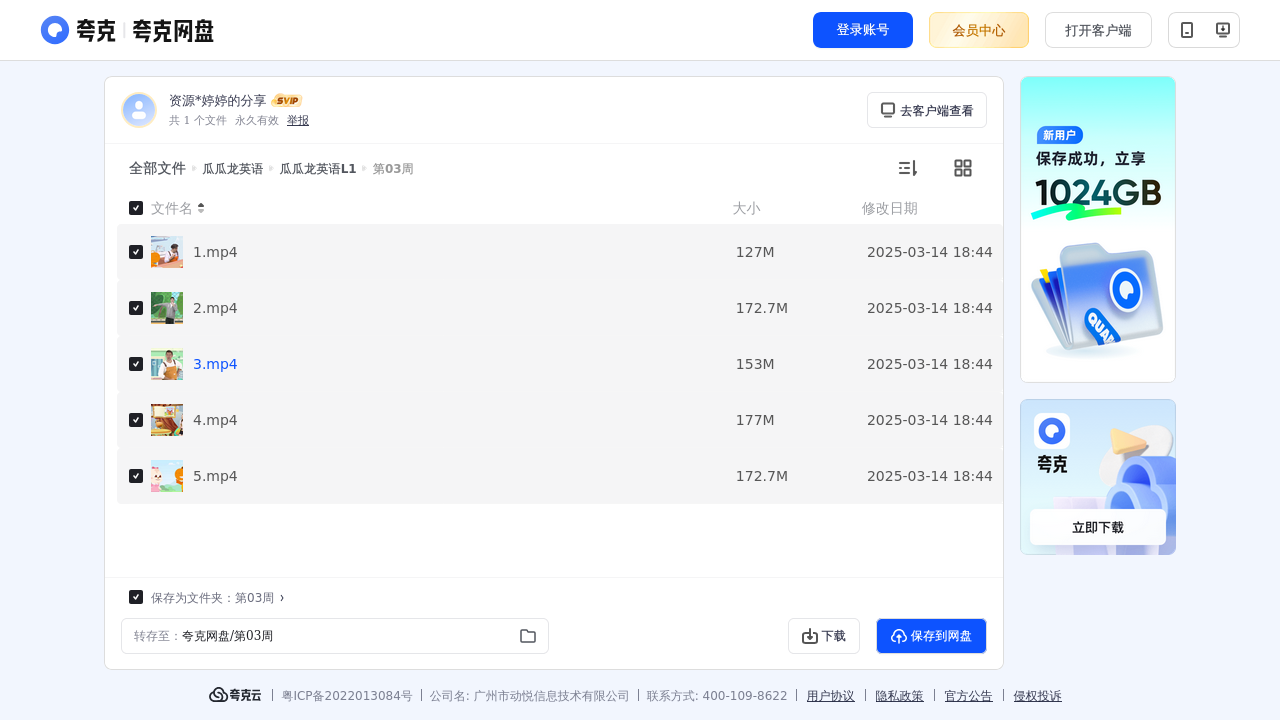This screenshot has width=1280, height=720.
Task: Uncheck the 3.mp4 checkbox
Action: 136,364
